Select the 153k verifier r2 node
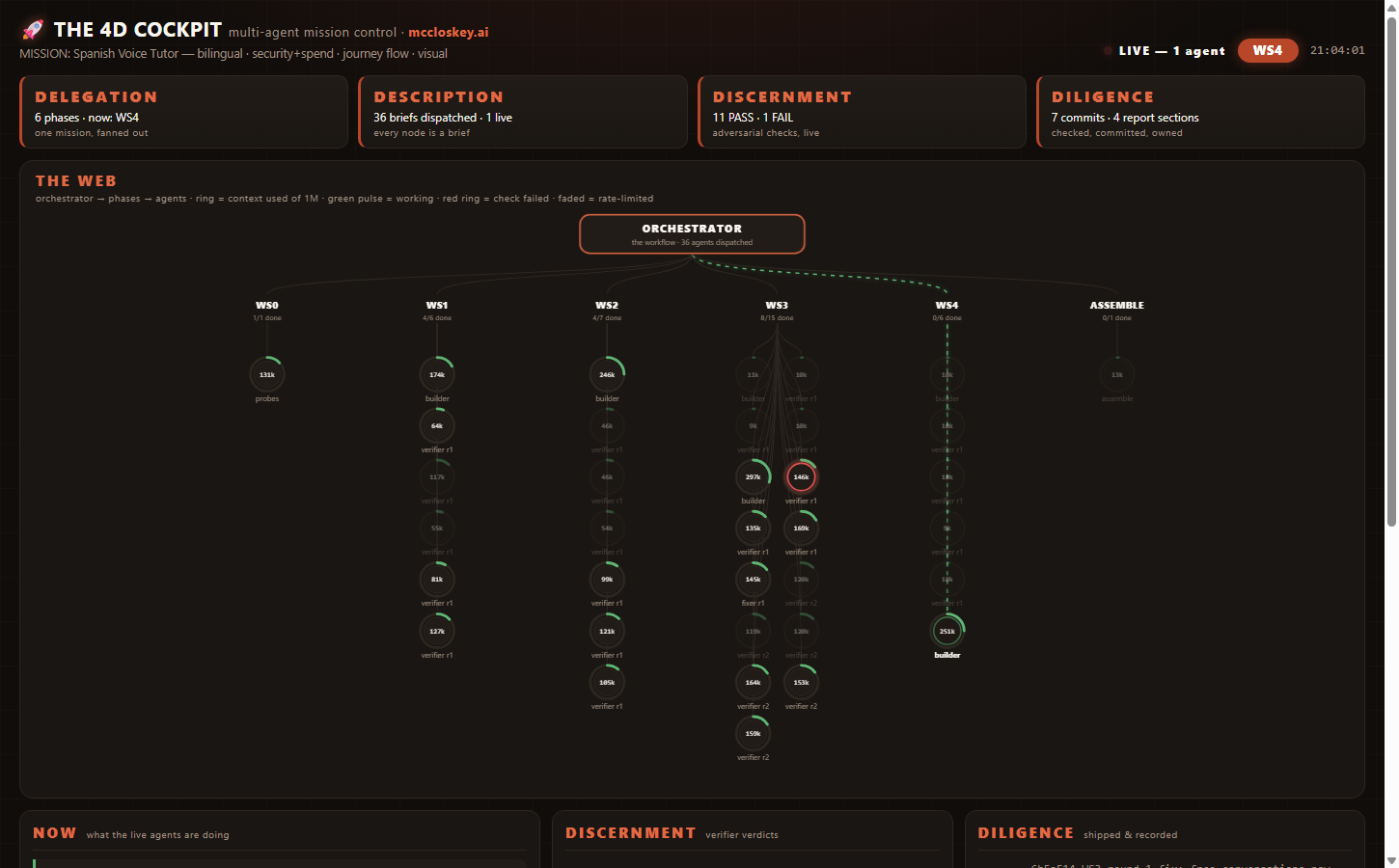The height and width of the screenshot is (868, 1399). 801,682
